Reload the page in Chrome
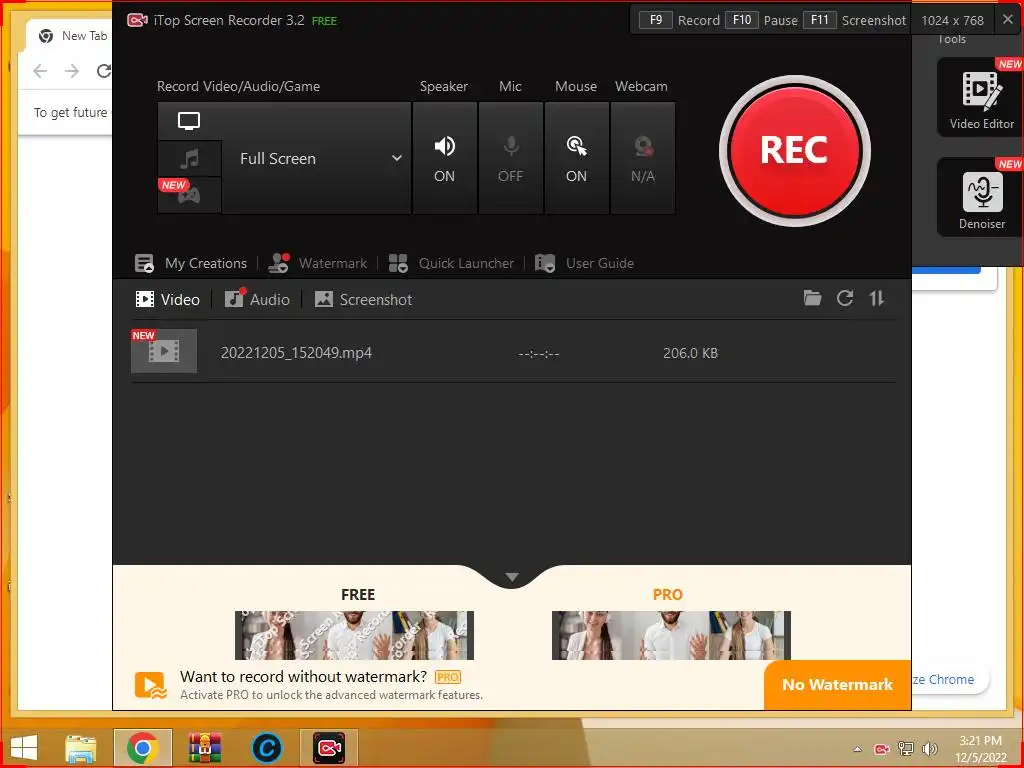This screenshot has height=768, width=1024. [103, 71]
